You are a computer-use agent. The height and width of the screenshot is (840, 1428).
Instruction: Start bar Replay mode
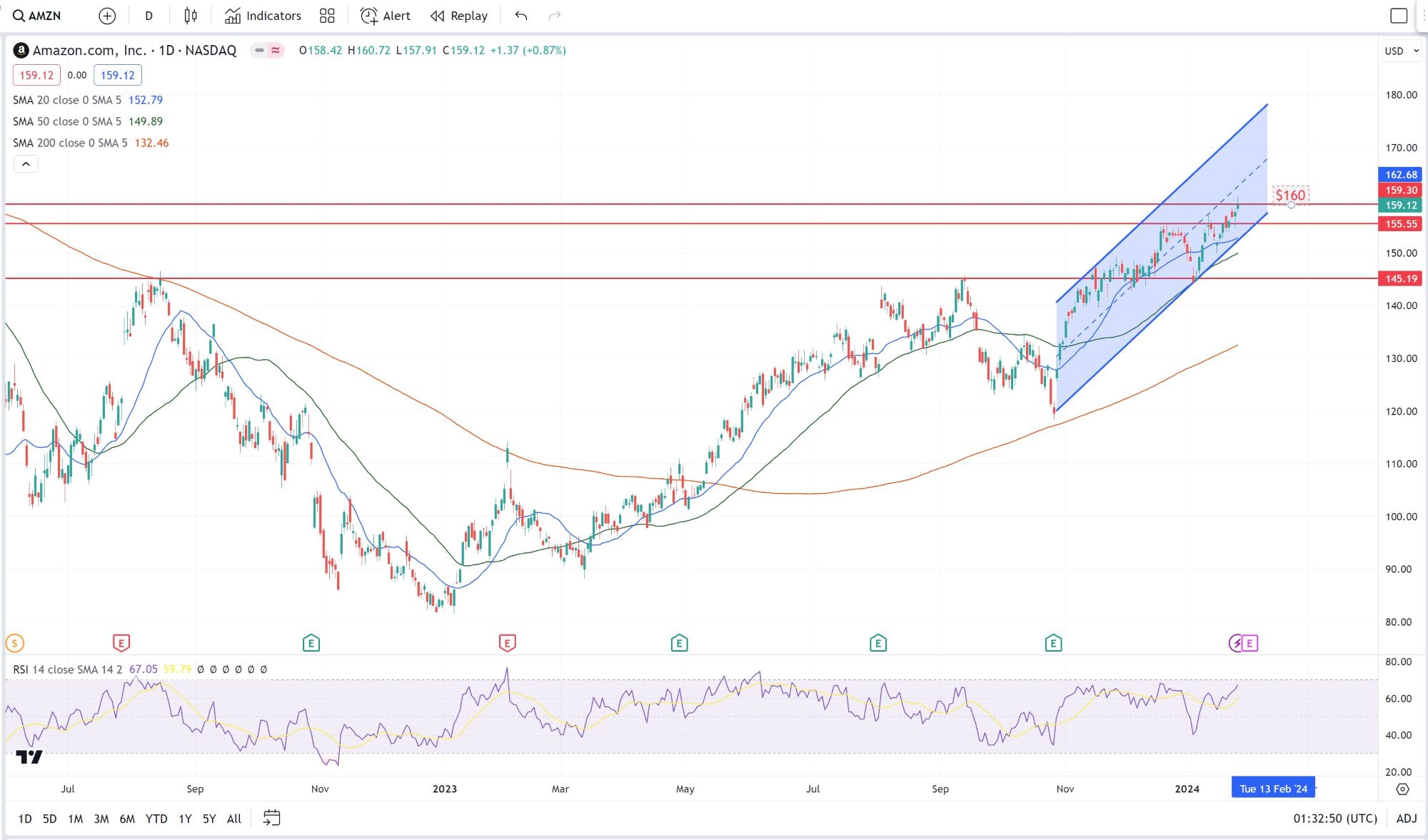tap(459, 16)
